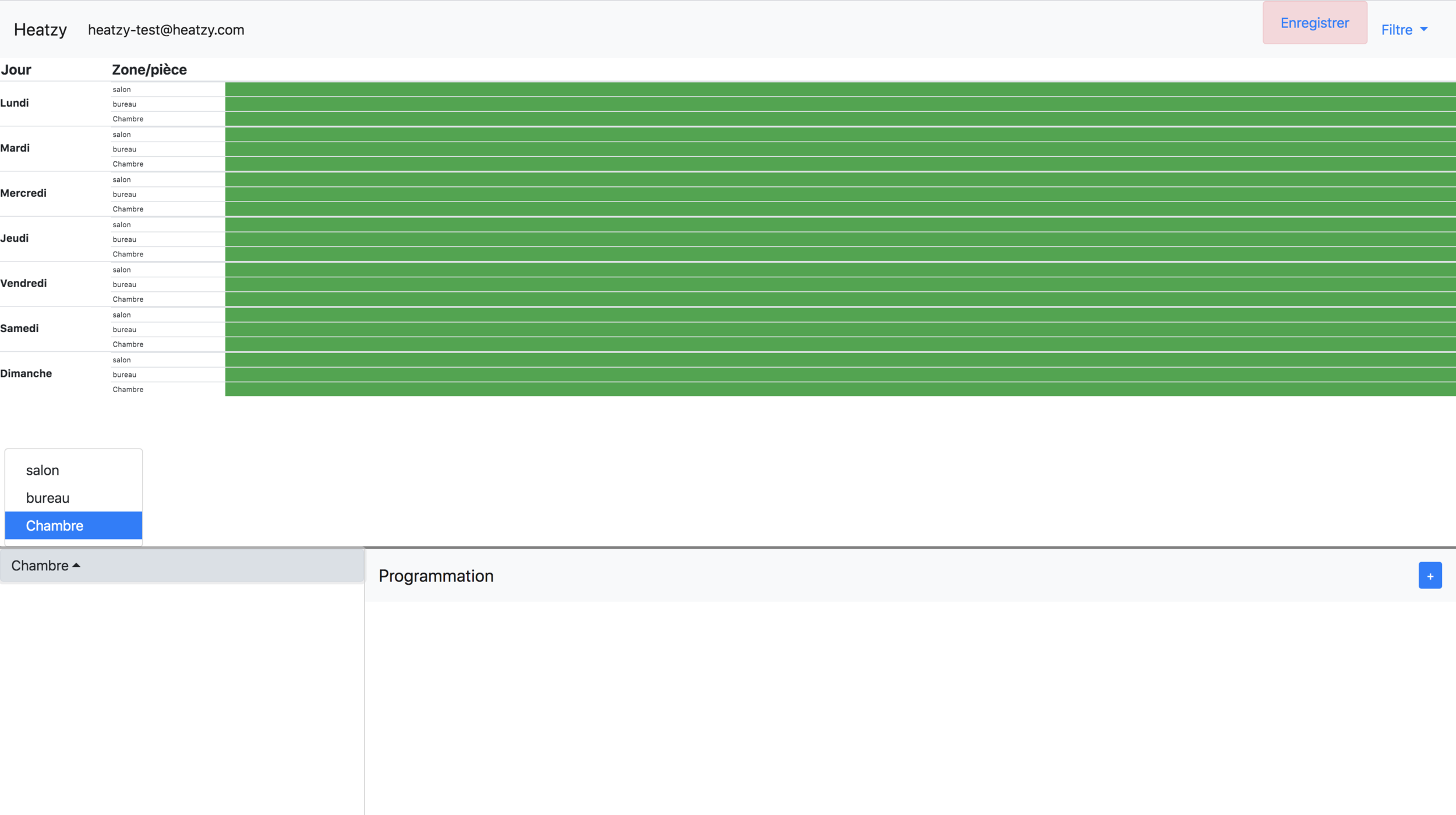Choose bureau in the room dropdown list

pos(48,498)
